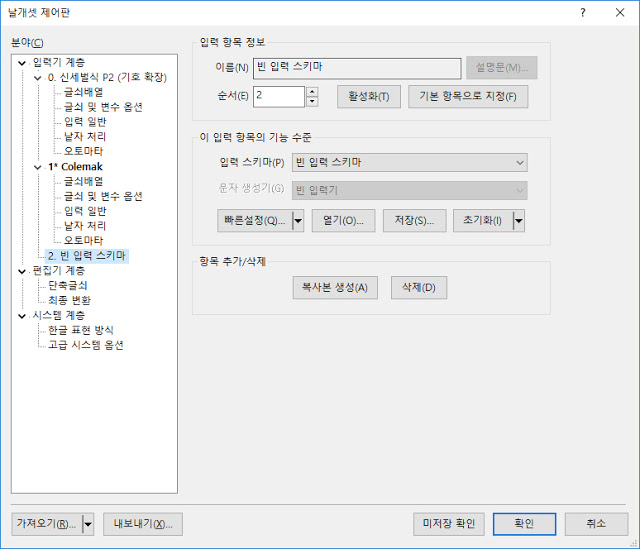Select 낱자 처리 under 신세벌식 P2
This screenshot has width=640, height=549.
(85, 137)
